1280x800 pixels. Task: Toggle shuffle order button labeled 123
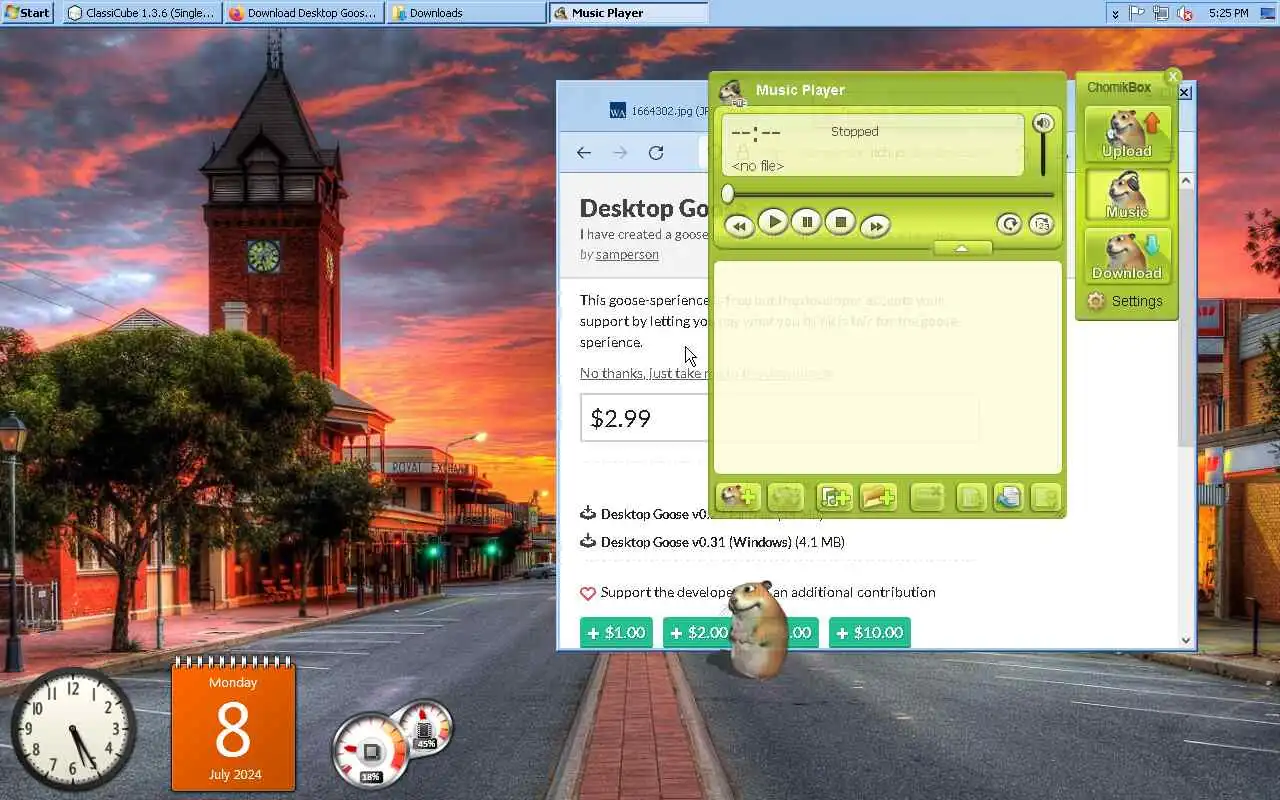point(1041,224)
